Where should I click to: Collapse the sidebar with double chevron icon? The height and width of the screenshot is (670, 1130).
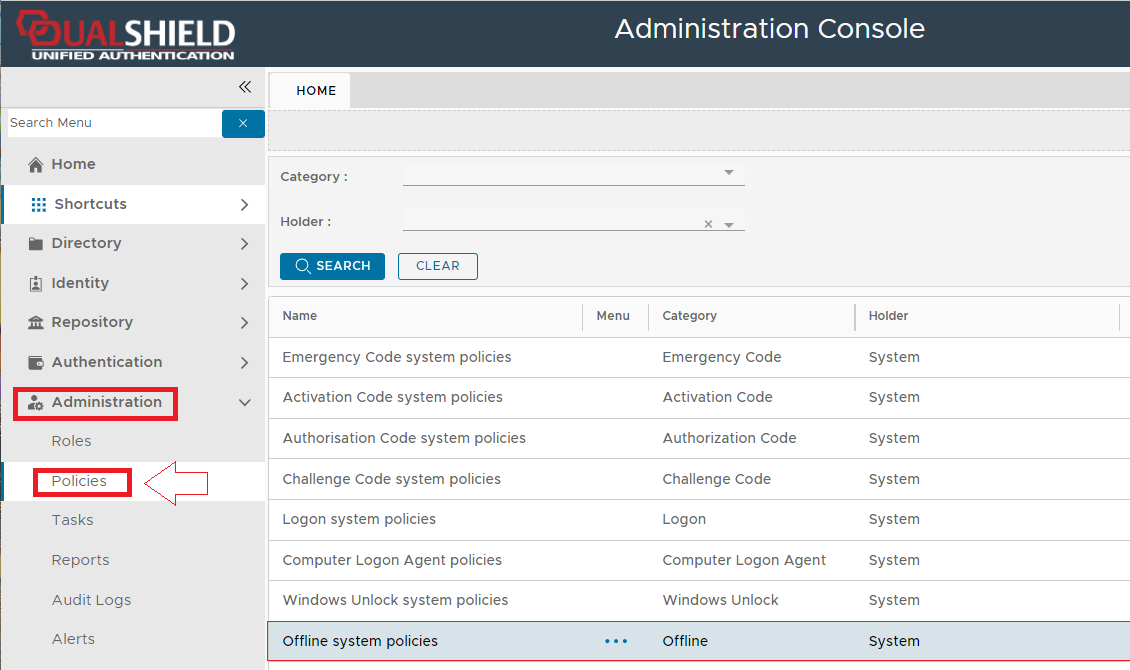point(245,87)
